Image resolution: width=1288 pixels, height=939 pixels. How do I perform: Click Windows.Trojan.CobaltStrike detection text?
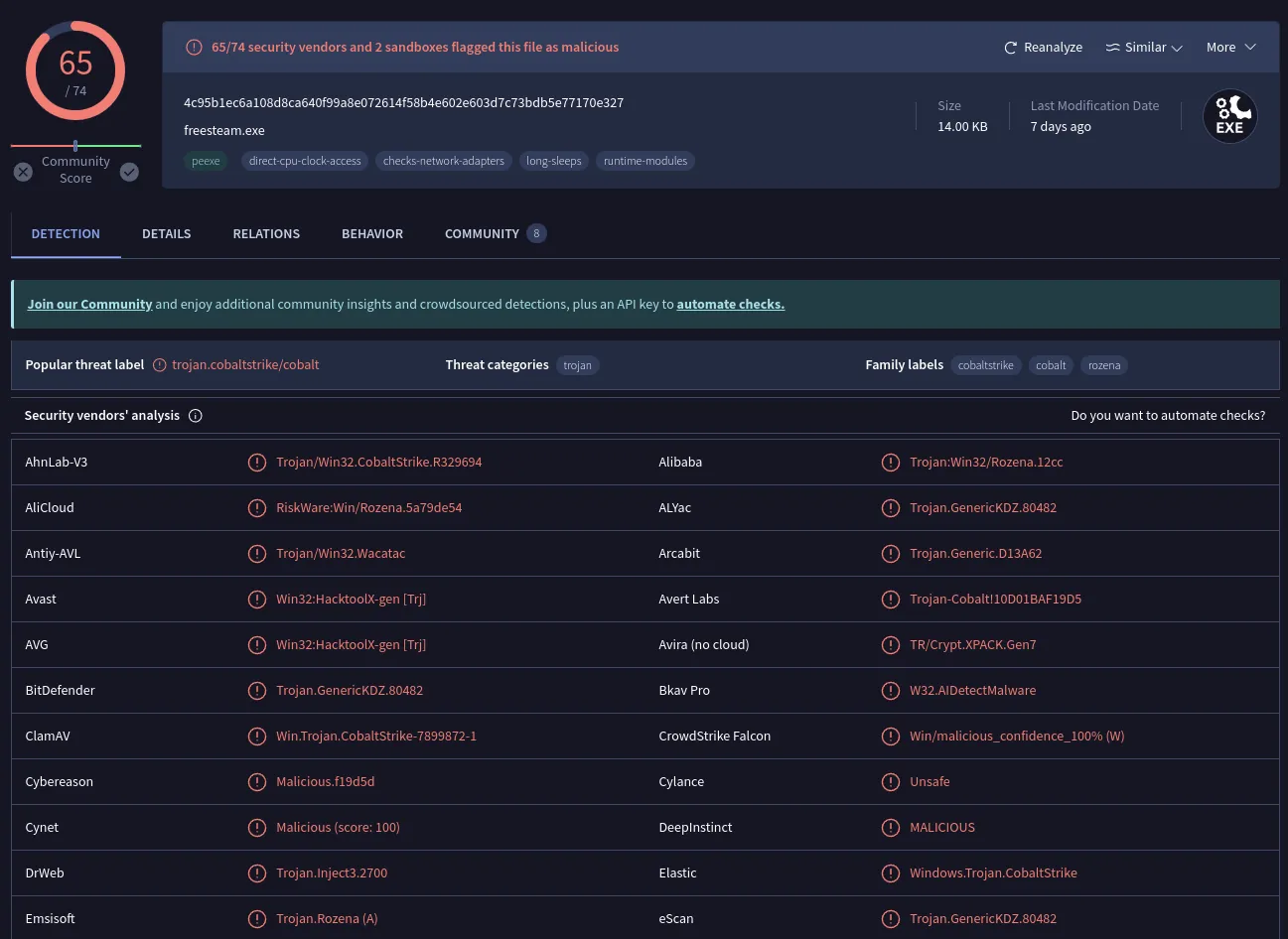coord(993,873)
